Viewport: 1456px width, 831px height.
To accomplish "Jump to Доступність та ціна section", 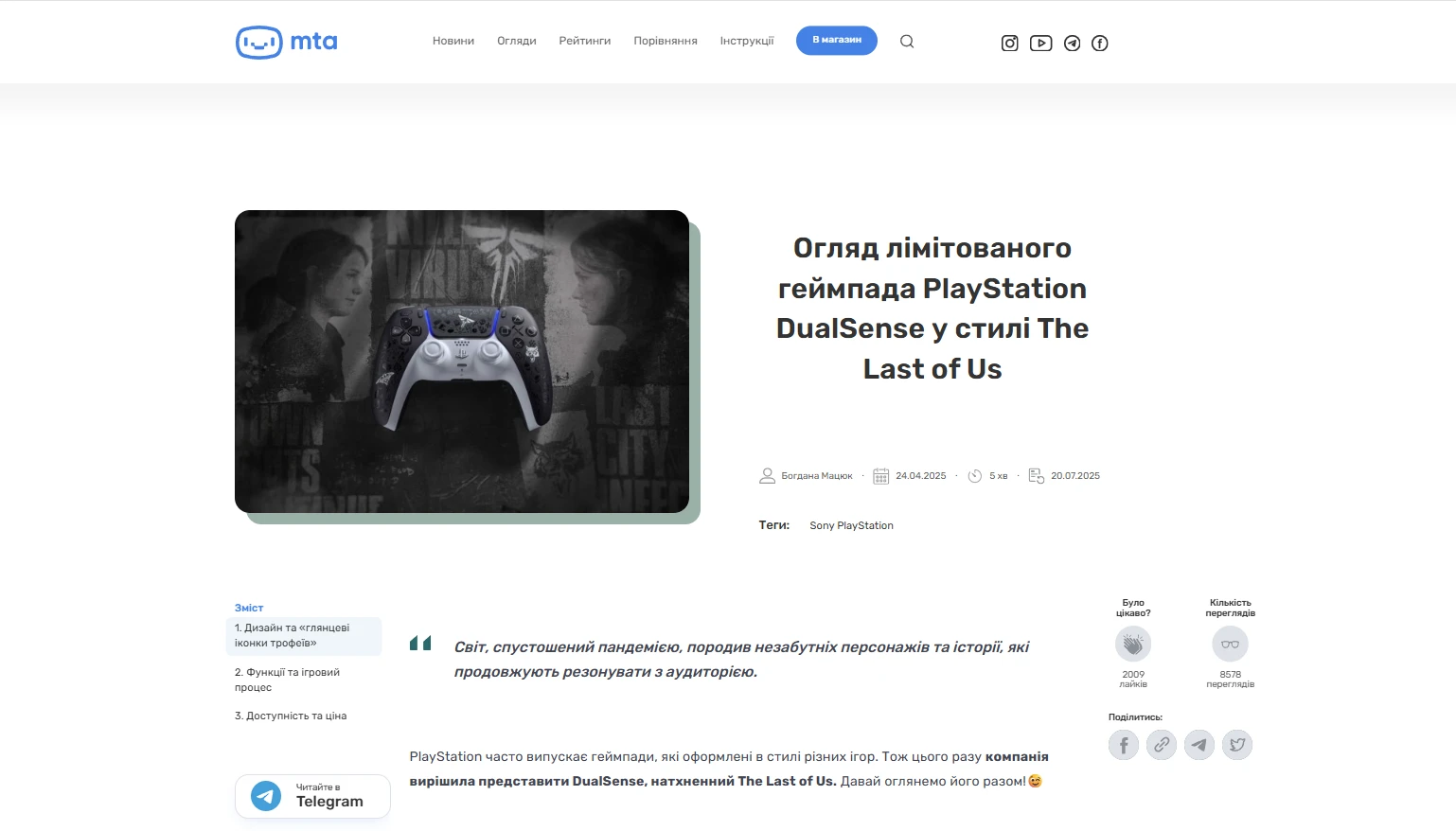I will click(291, 716).
